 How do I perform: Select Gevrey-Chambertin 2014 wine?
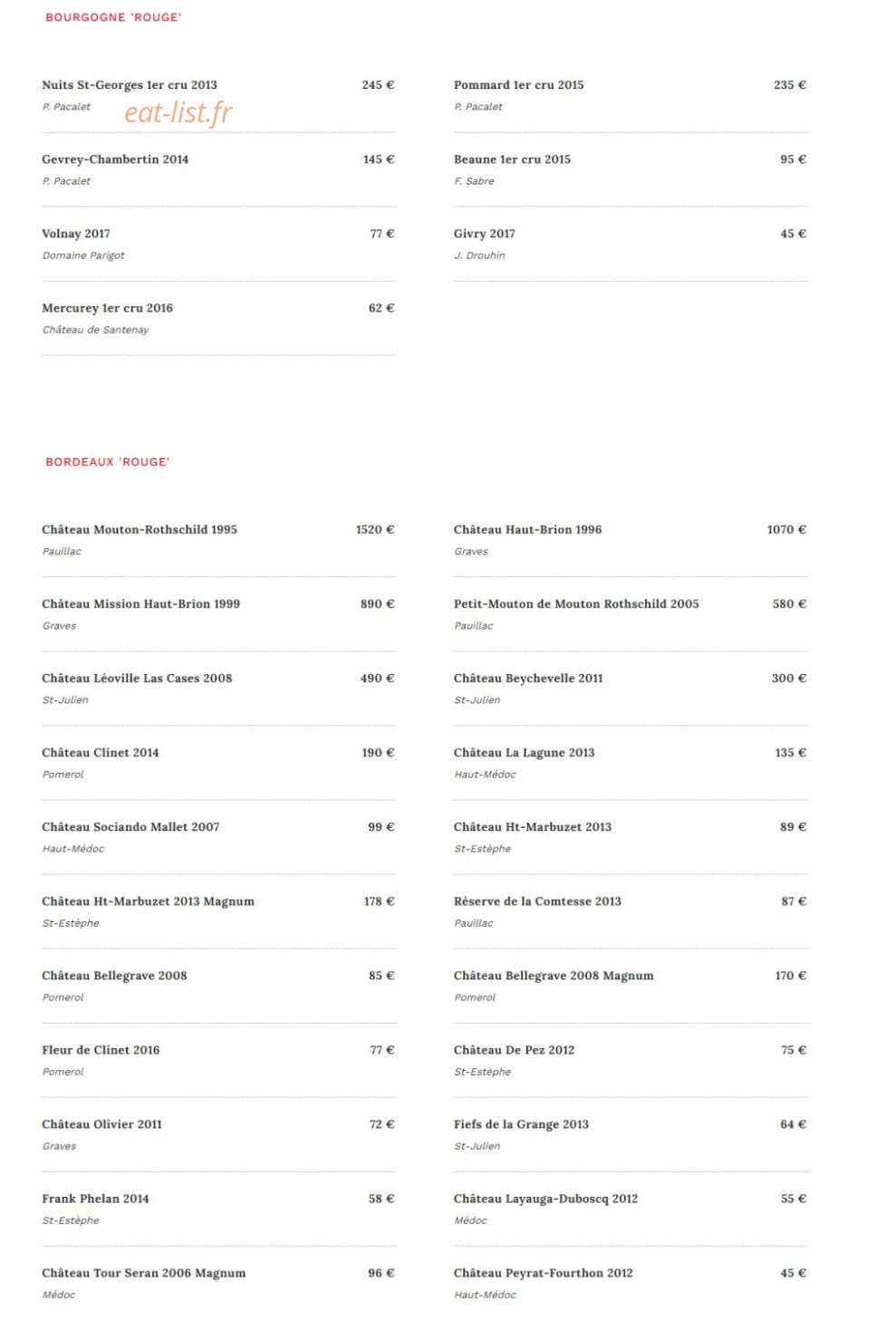coord(115,159)
